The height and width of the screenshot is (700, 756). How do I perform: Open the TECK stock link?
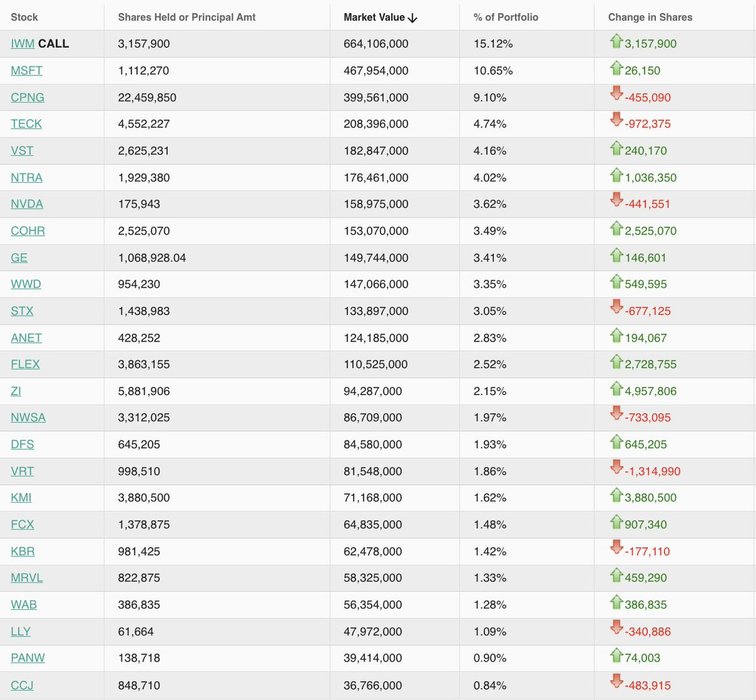[26, 124]
